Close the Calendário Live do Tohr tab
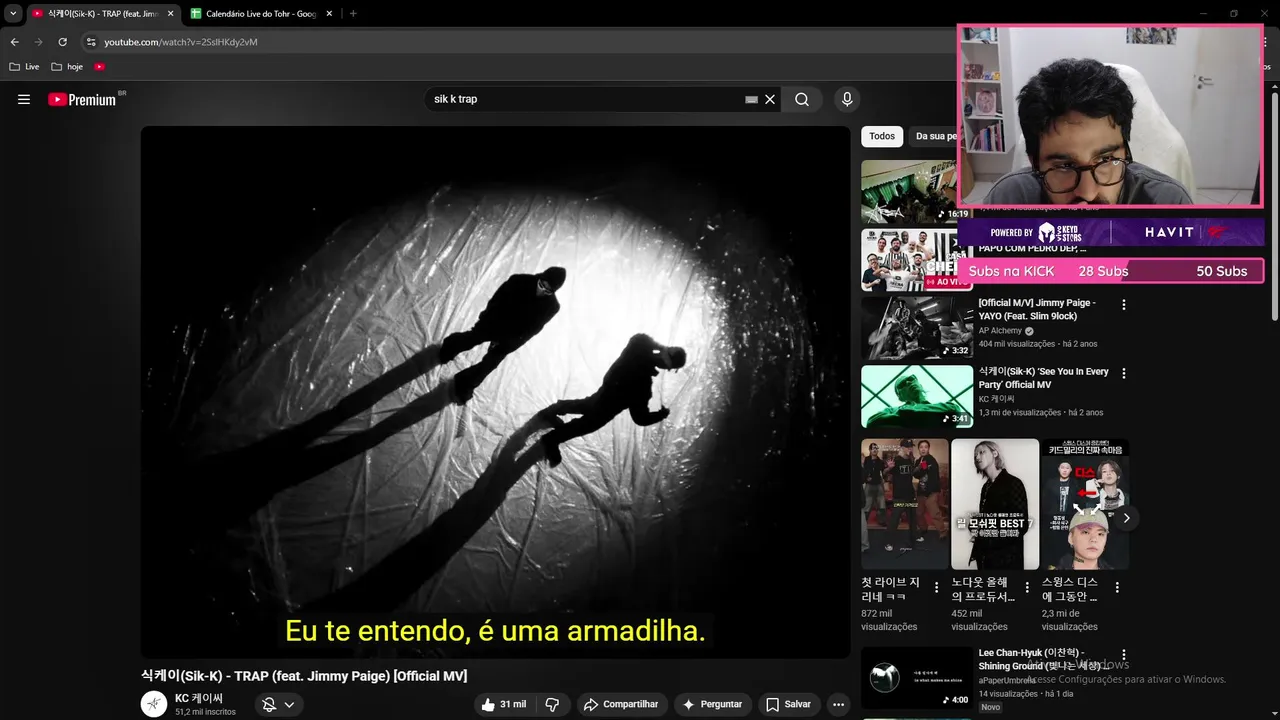This screenshot has width=1280, height=720. click(x=329, y=14)
